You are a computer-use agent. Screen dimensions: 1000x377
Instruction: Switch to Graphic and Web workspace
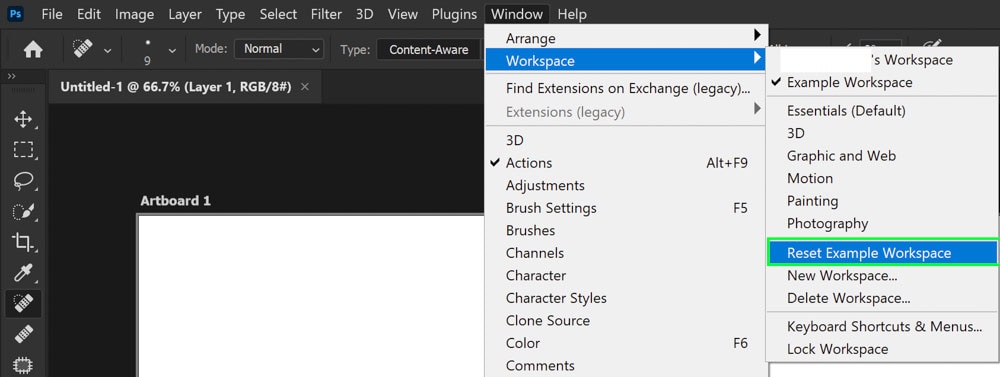pos(883,156)
